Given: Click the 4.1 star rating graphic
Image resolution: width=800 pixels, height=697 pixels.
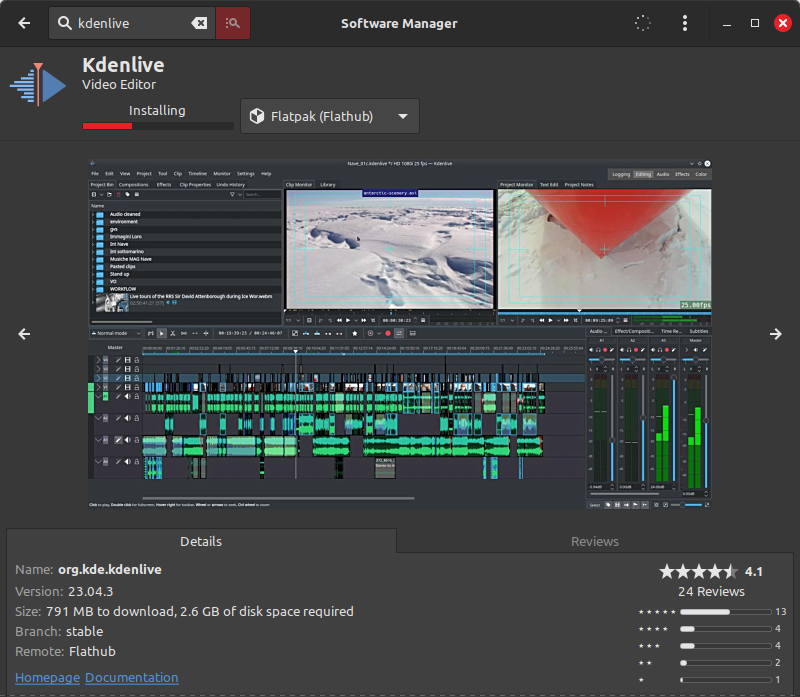Looking at the screenshot, I should pyautogui.click(x=698, y=571).
